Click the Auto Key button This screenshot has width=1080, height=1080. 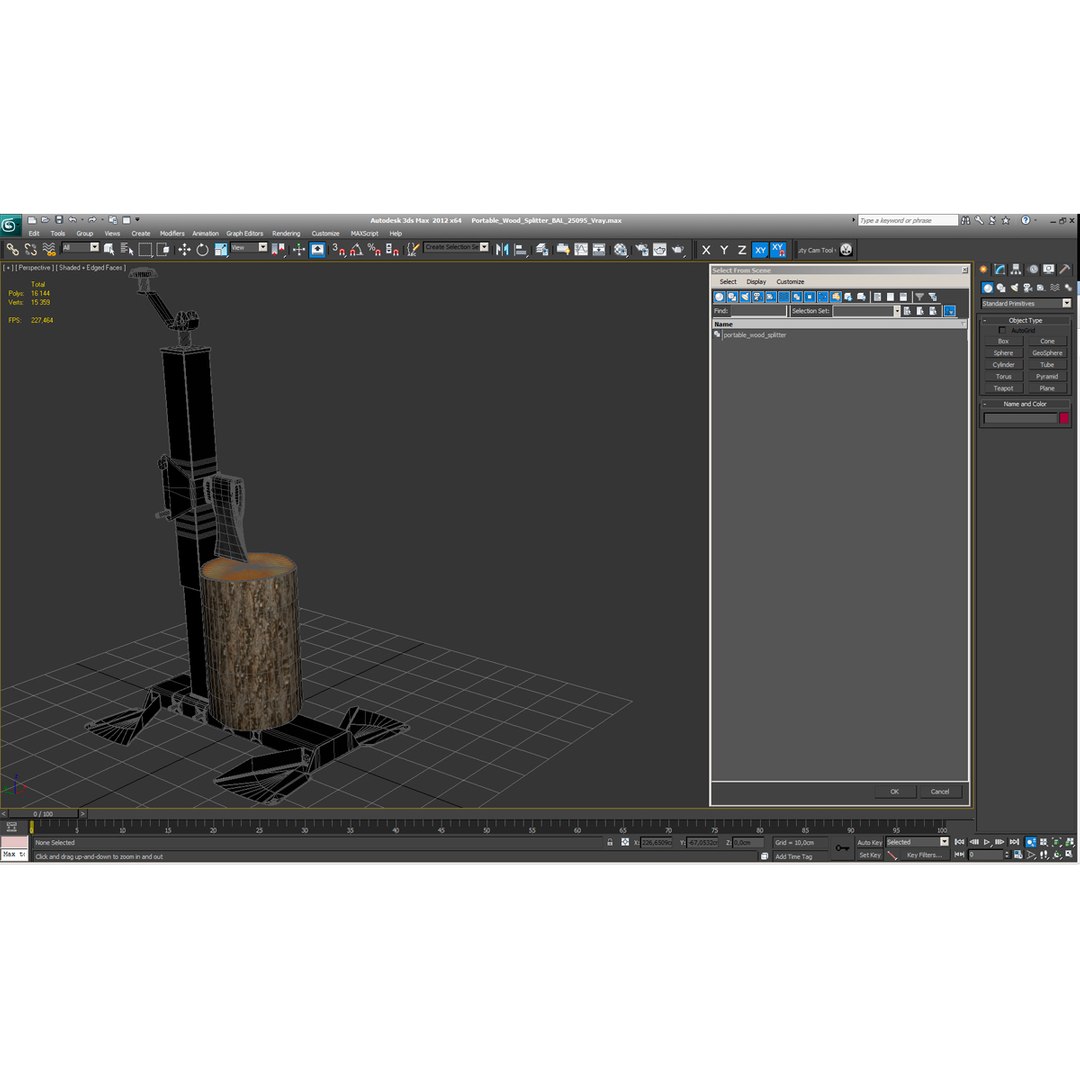(x=869, y=842)
